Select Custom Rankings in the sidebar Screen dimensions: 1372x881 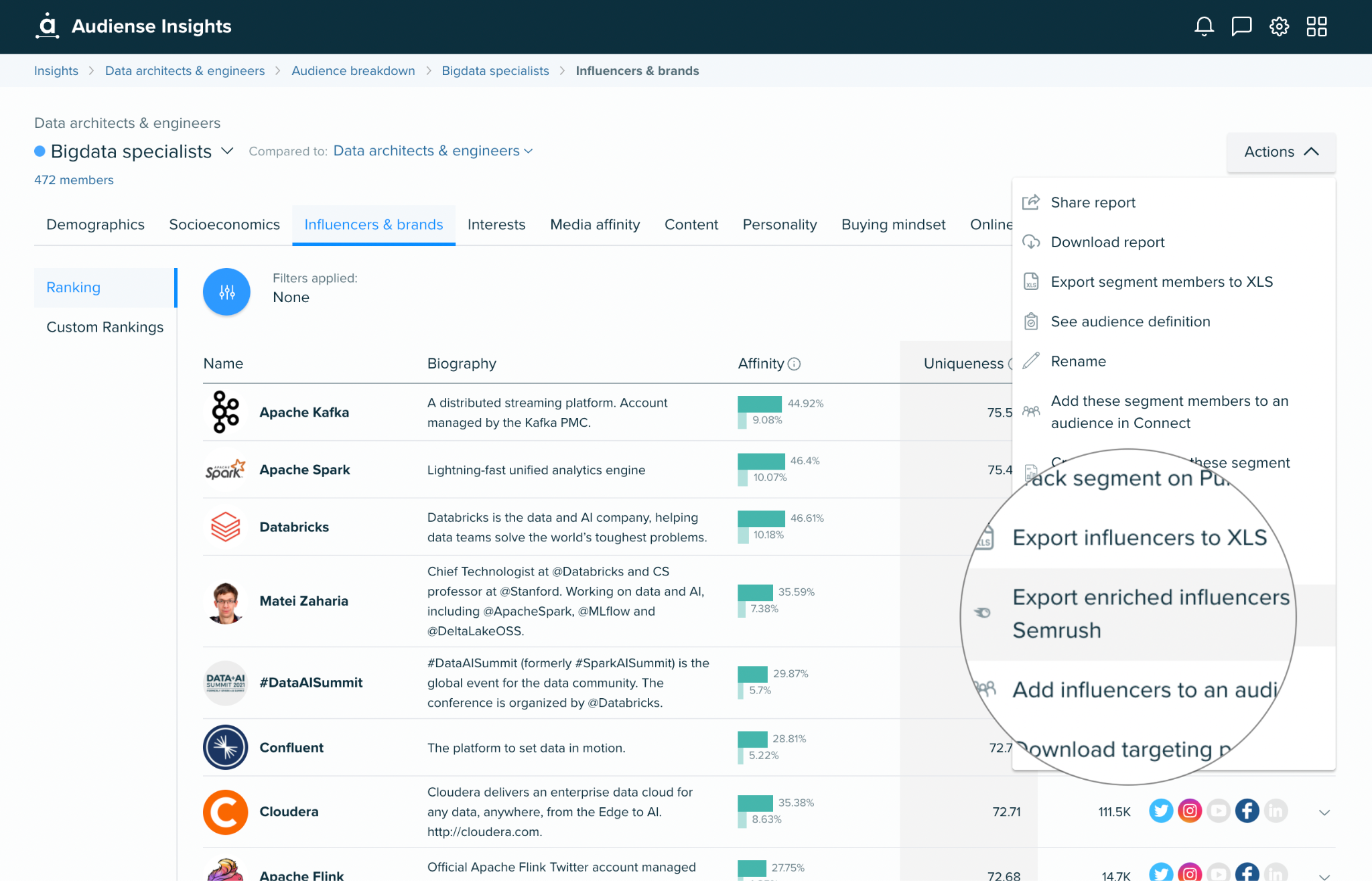(x=105, y=327)
